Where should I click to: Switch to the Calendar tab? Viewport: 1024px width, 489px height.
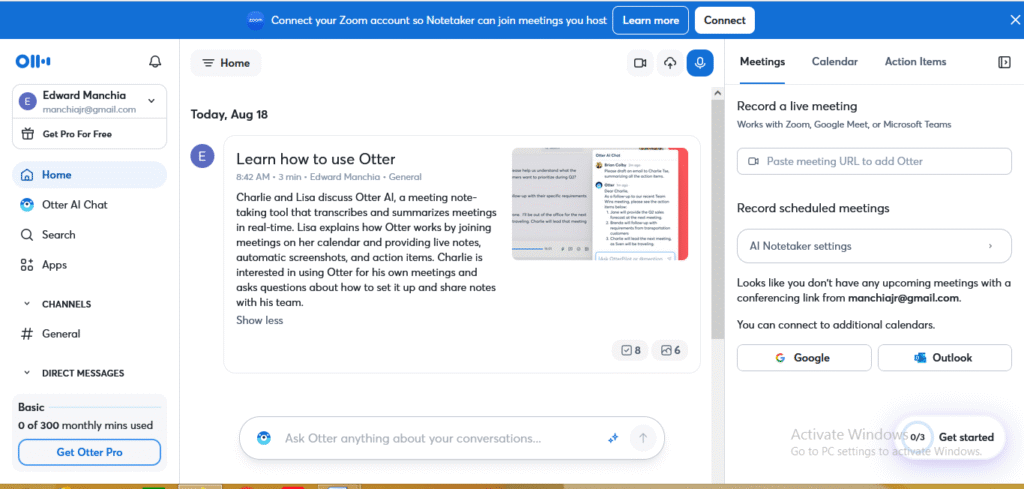click(835, 61)
